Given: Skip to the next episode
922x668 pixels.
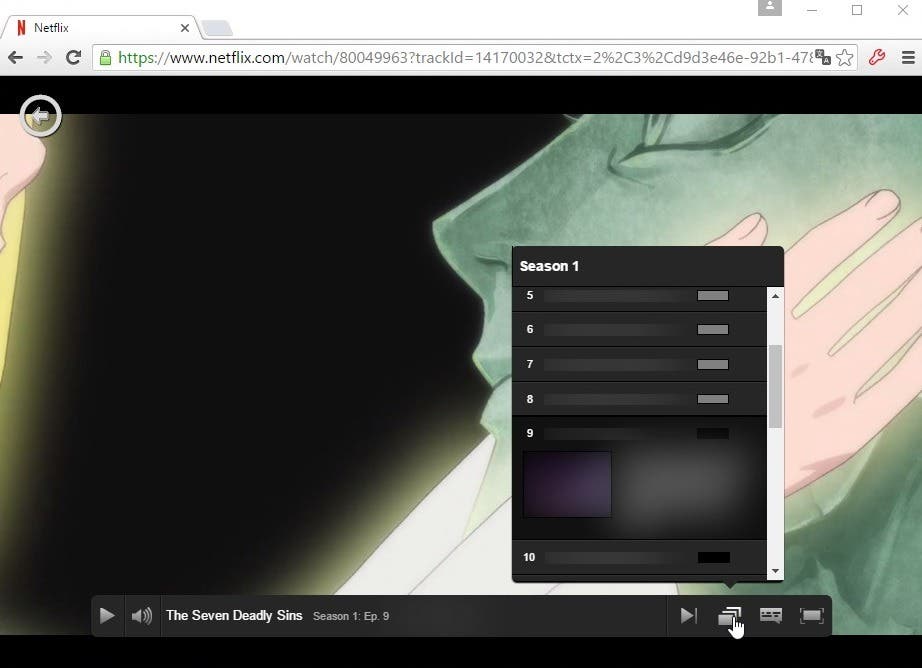Looking at the screenshot, I should (689, 616).
